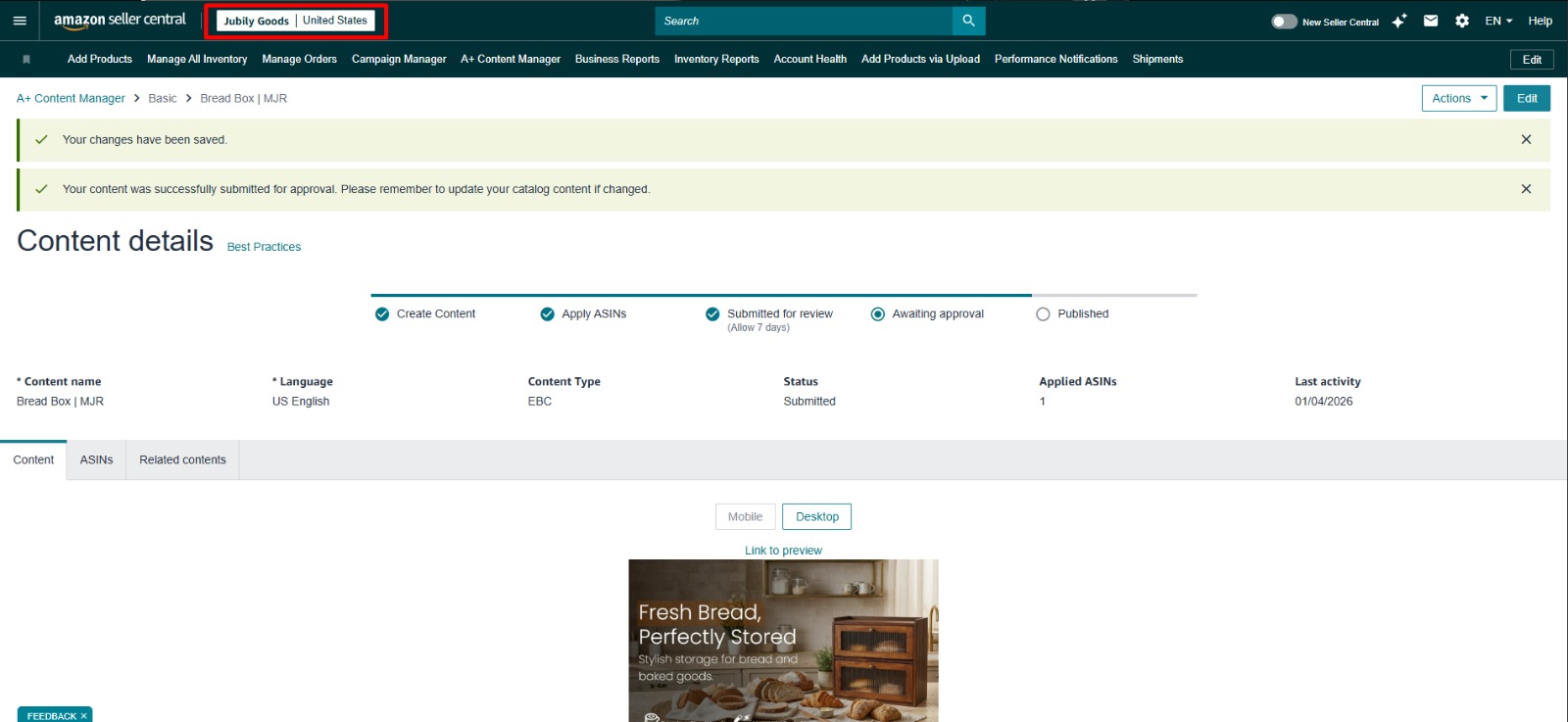Select the Mobile preview button
The image size is (1568, 722).
(746, 517)
